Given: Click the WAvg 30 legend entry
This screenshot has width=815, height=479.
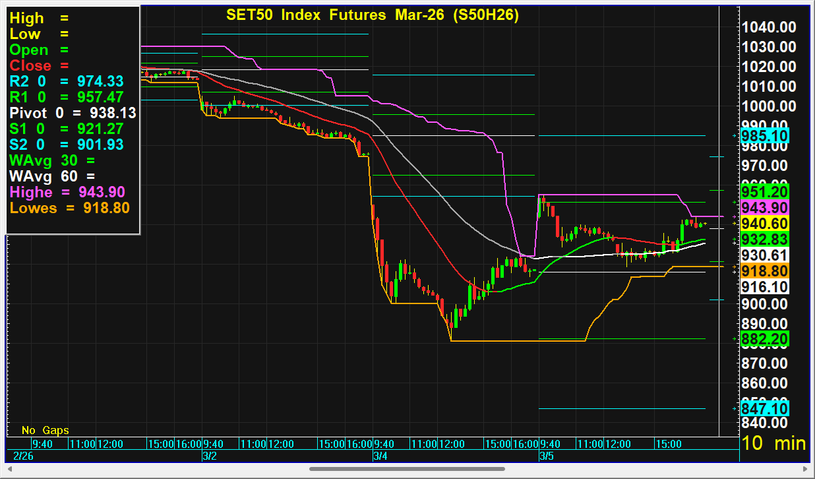Looking at the screenshot, I should pyautogui.click(x=50, y=160).
